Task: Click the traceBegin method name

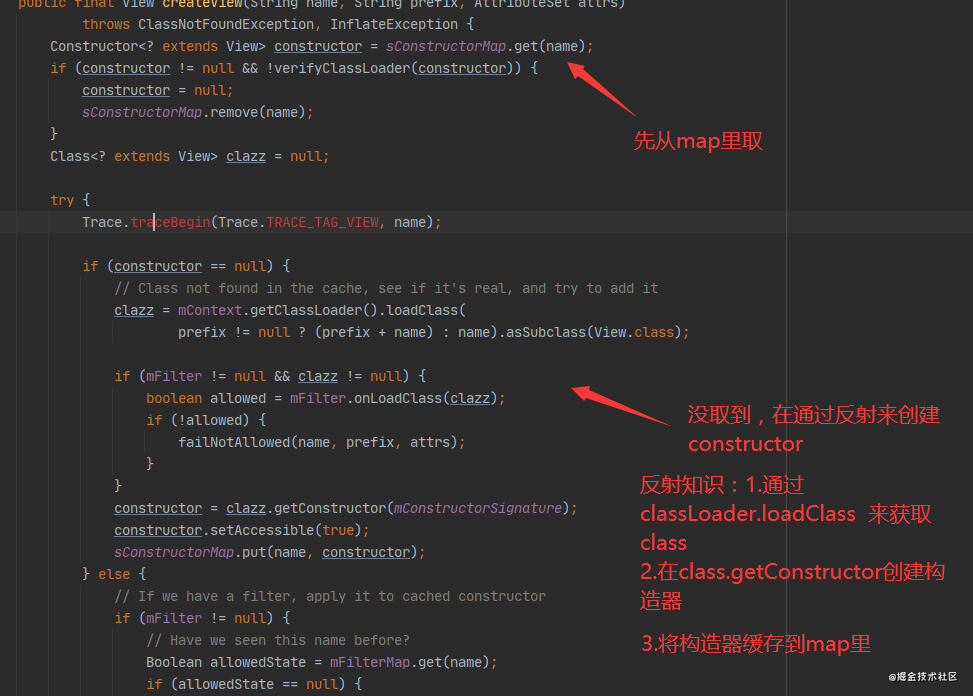Action: coord(170,222)
